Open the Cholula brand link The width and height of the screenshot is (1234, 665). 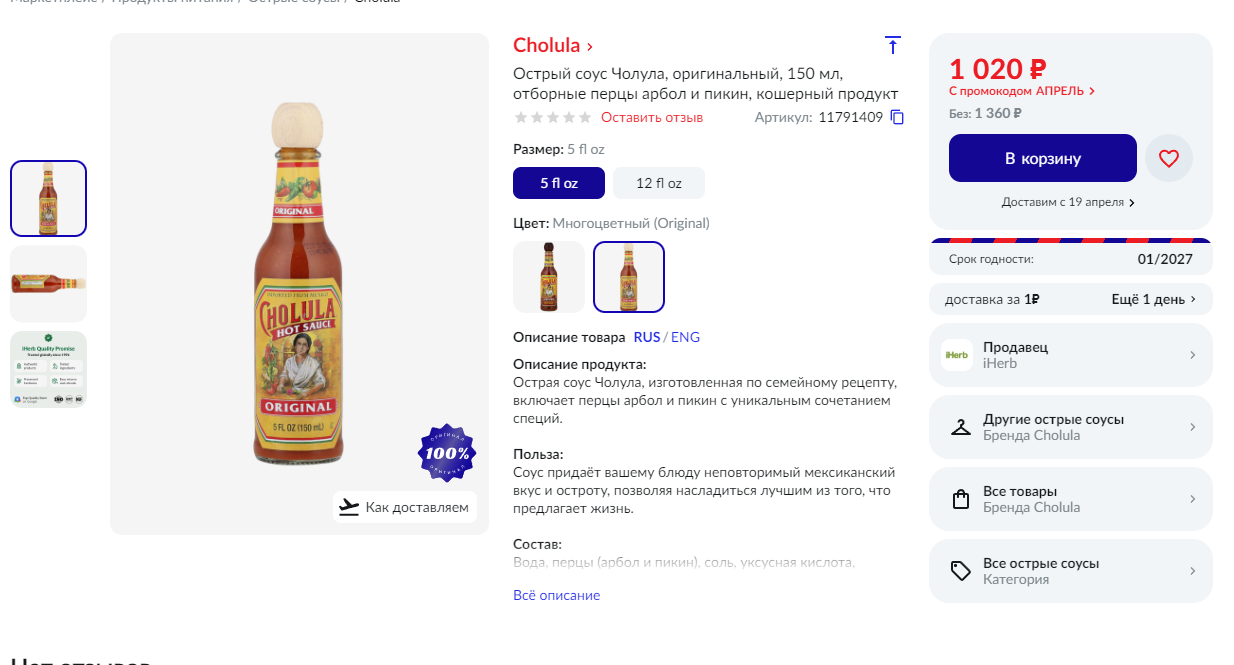pyautogui.click(x=552, y=45)
